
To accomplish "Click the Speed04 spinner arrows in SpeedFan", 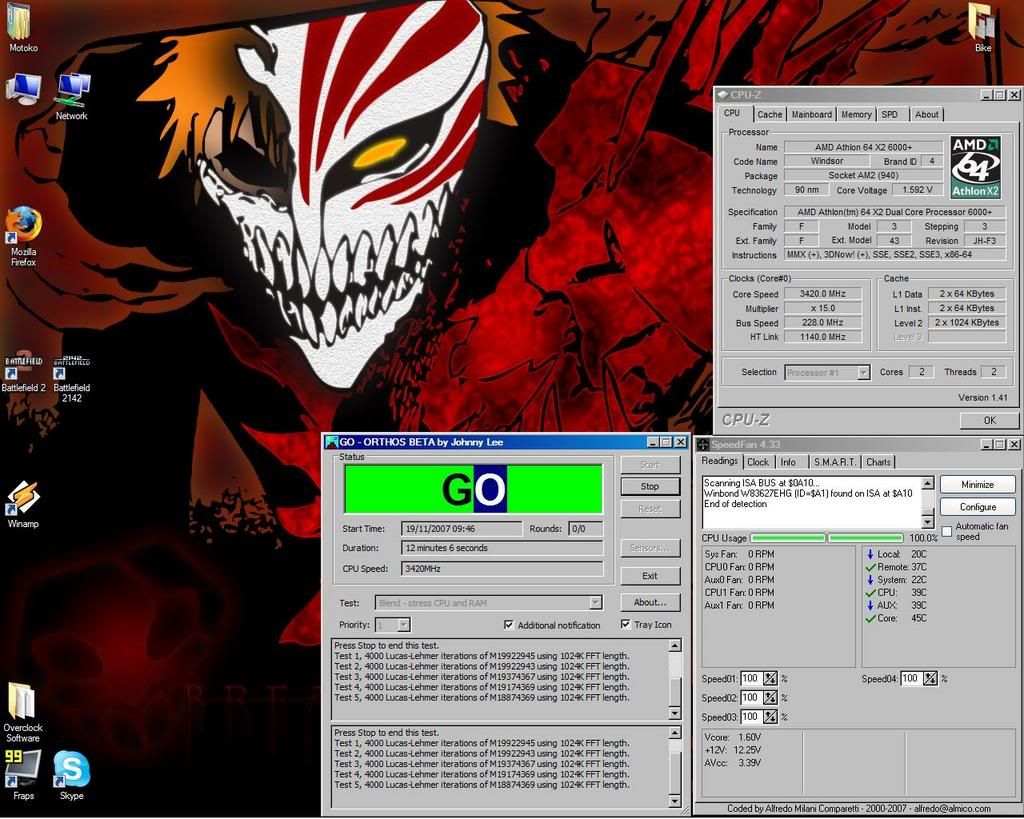I will point(931,679).
